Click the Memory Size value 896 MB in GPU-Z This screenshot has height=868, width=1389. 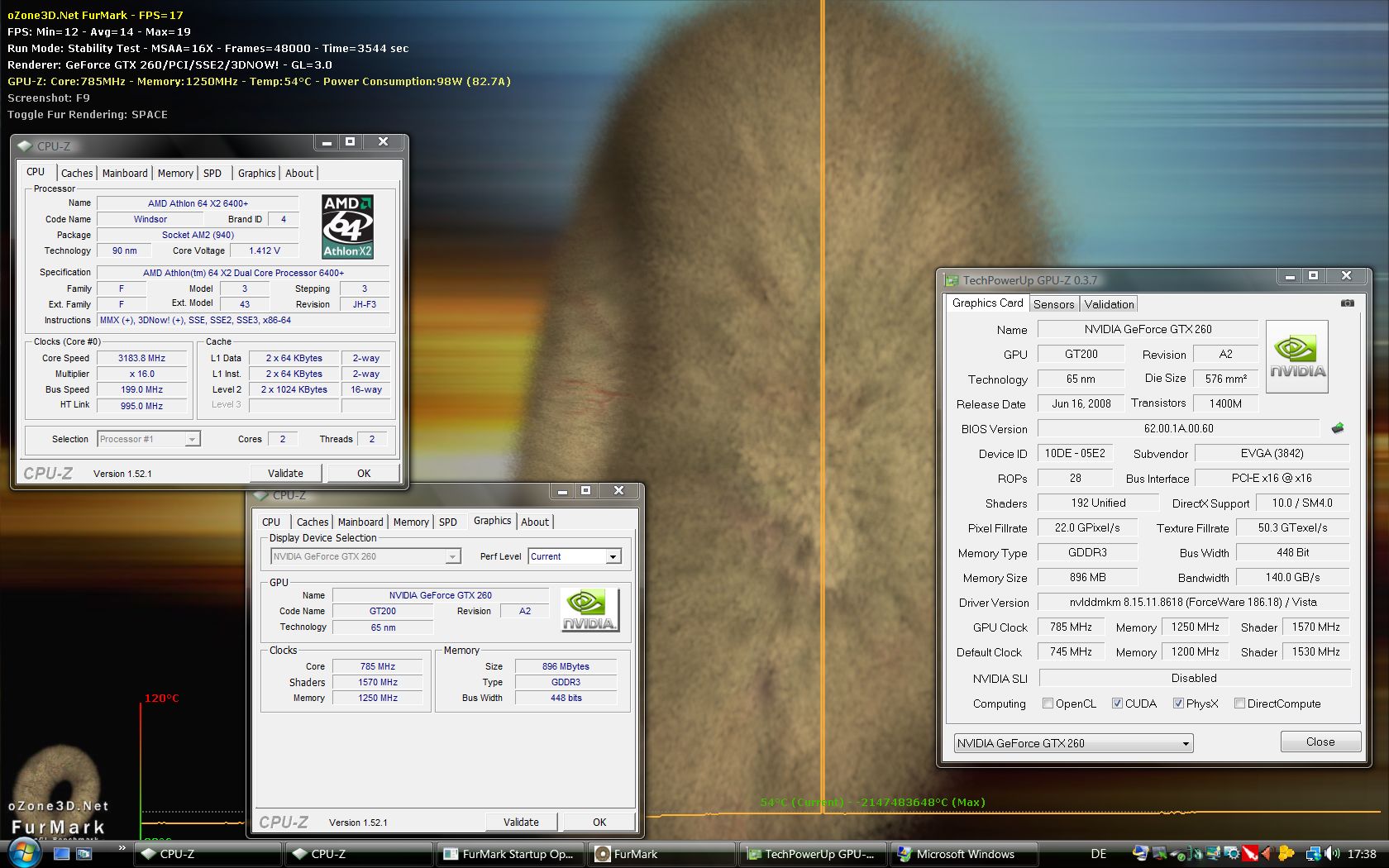(1087, 577)
